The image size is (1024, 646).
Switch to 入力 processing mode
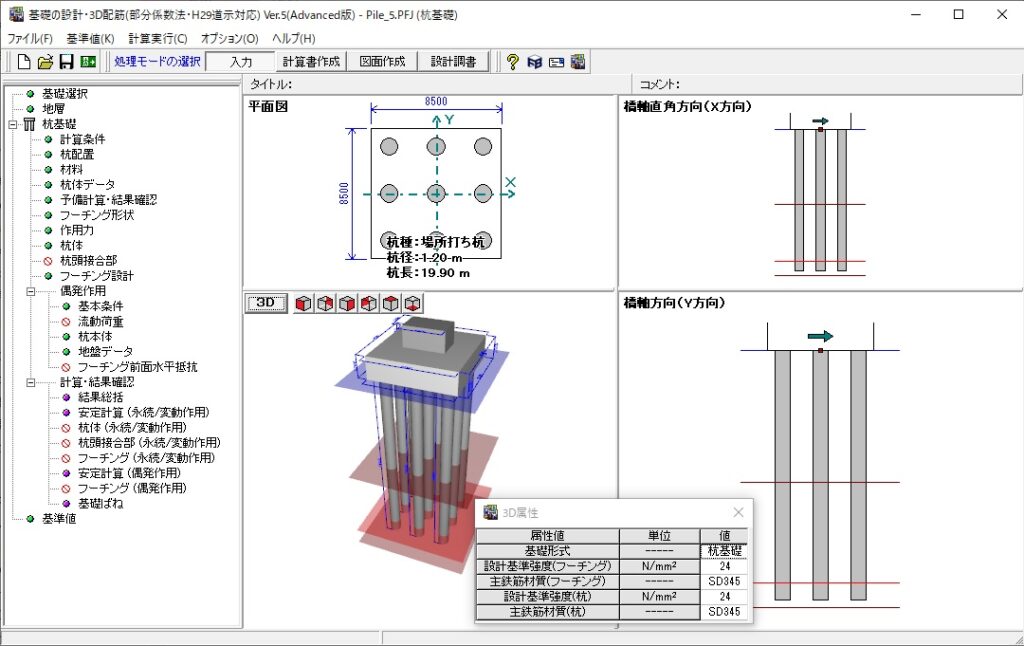point(240,62)
